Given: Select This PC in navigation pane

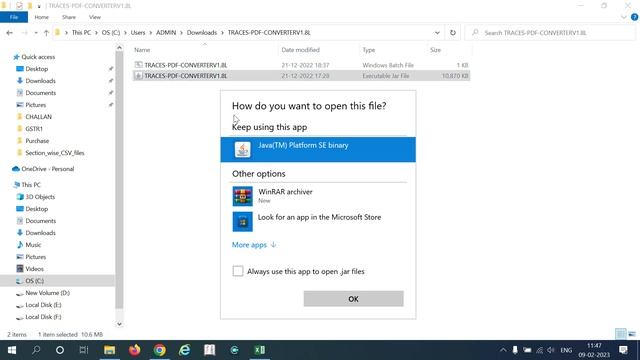Looking at the screenshot, I should [x=31, y=184].
